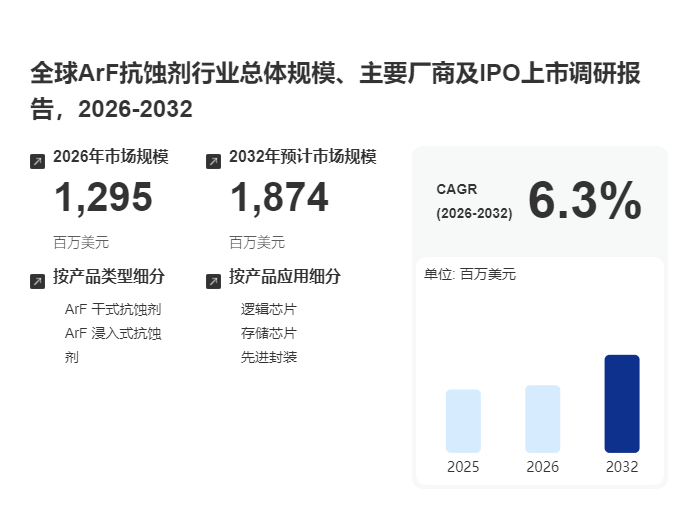Select the dark blue 2032 bar

point(622,404)
